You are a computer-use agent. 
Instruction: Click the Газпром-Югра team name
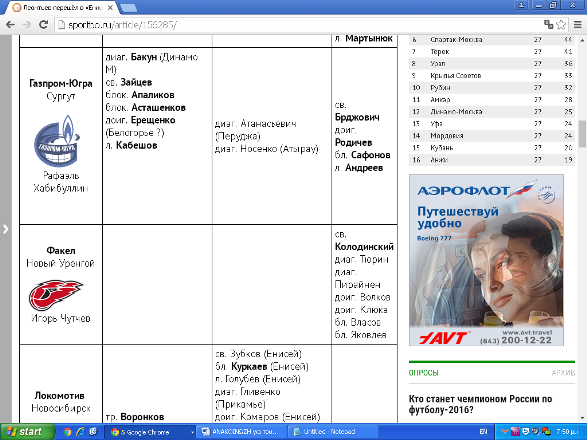point(61,84)
